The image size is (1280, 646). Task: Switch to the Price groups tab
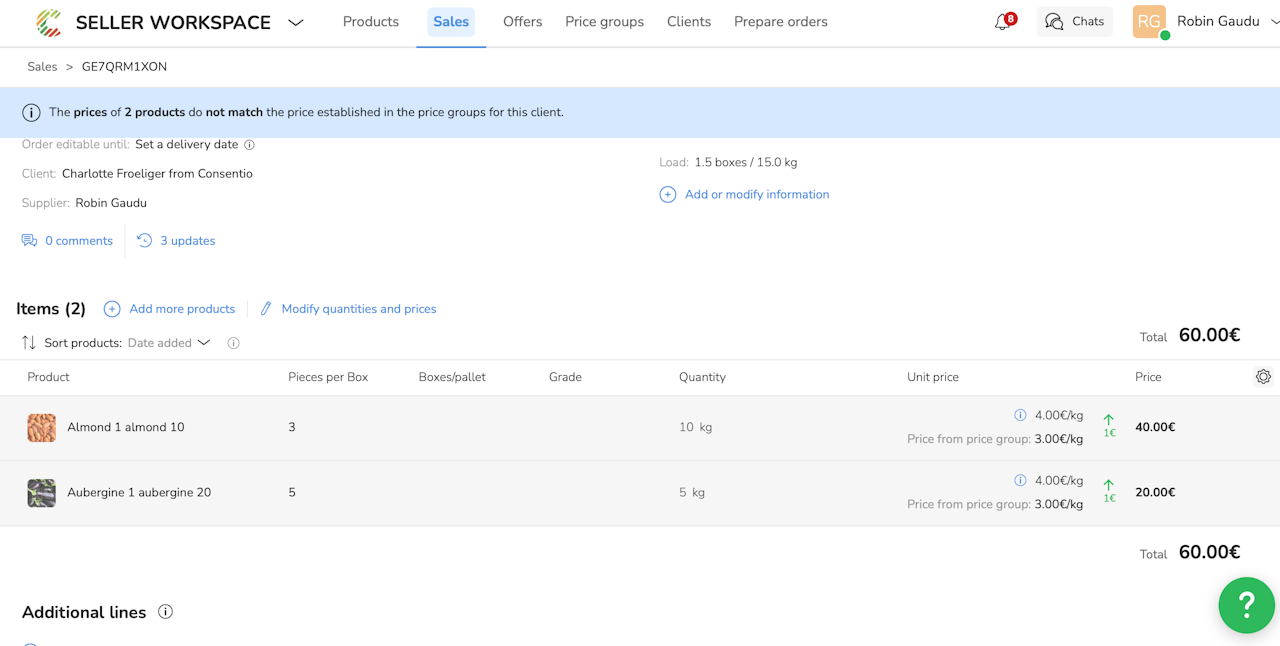click(x=604, y=22)
